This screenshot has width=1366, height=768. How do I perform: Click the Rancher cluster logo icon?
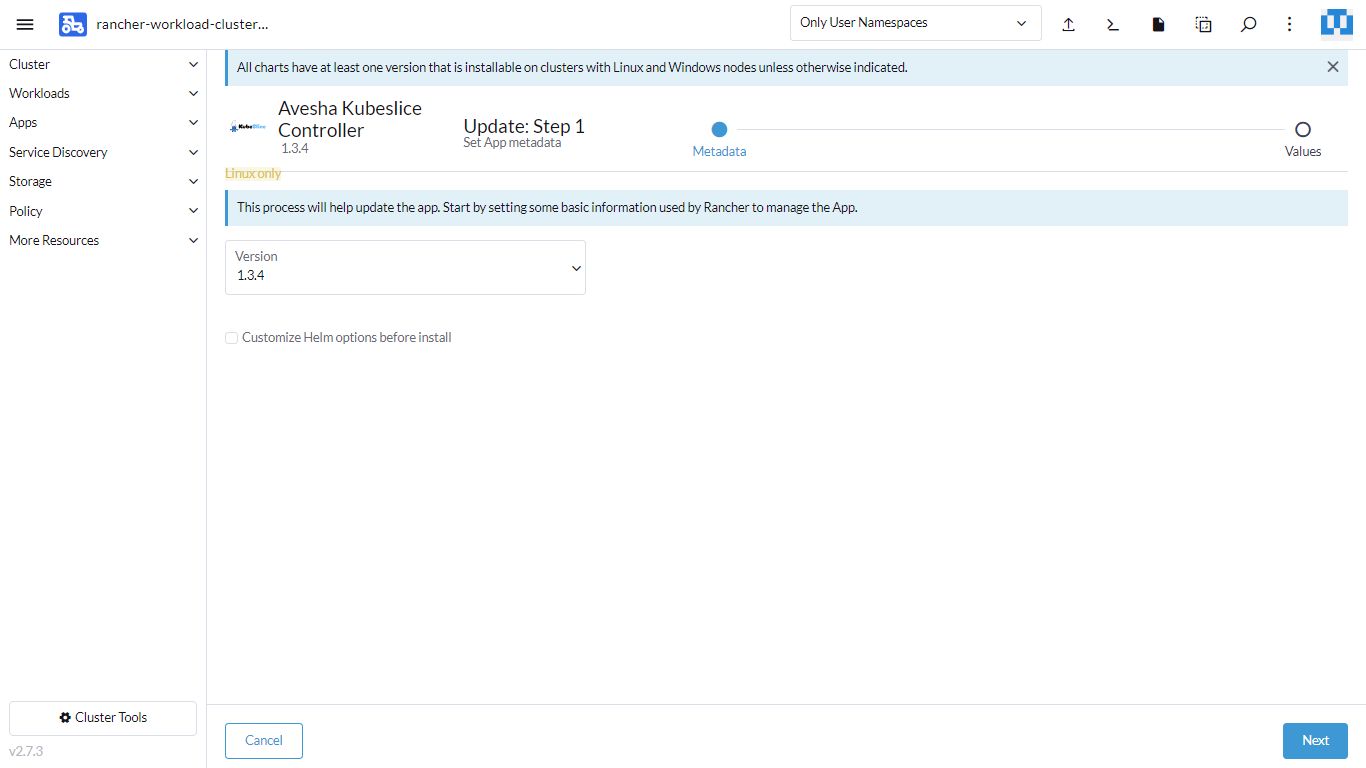click(73, 24)
